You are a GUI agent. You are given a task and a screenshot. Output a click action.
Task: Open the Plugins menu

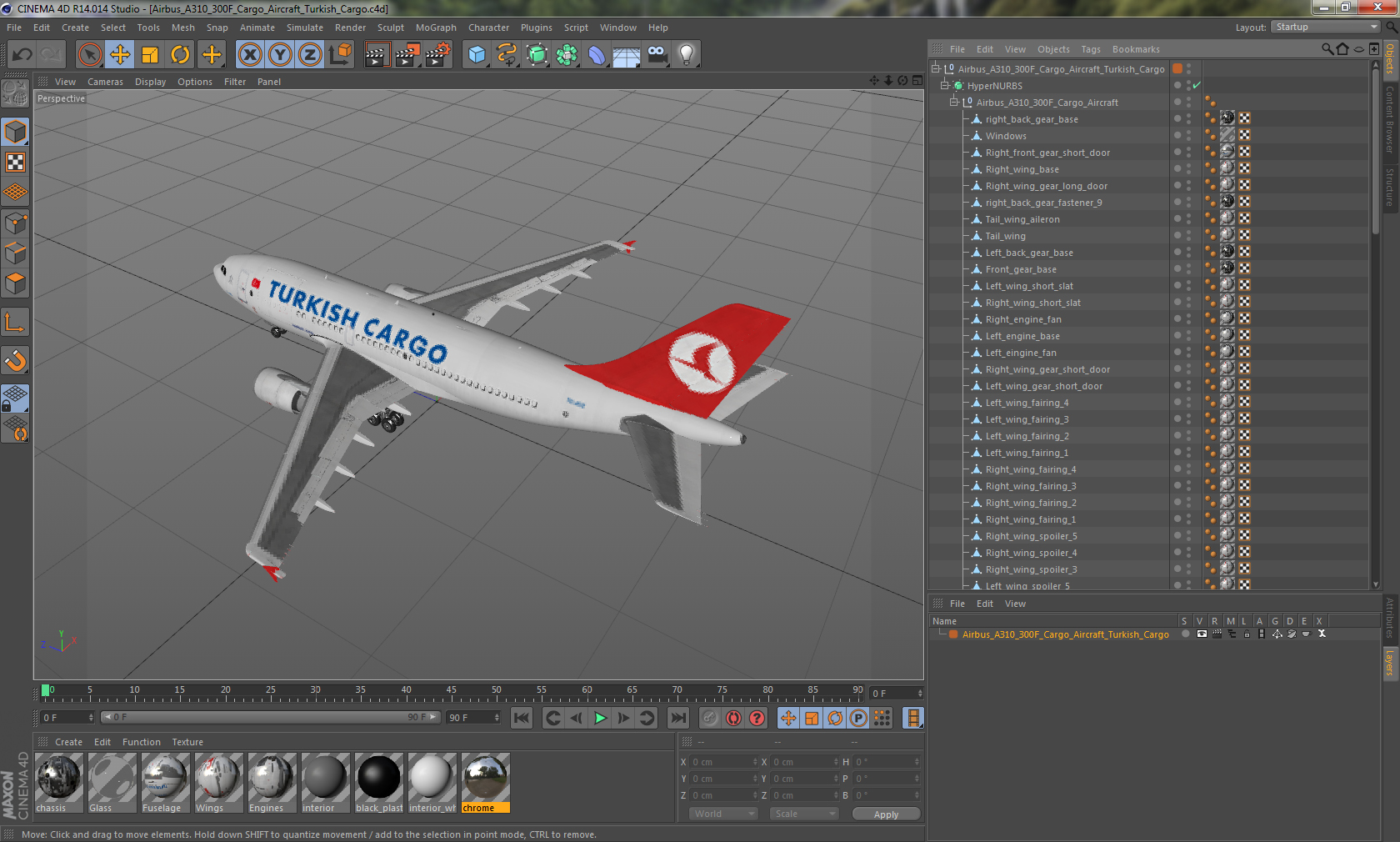[x=537, y=28]
